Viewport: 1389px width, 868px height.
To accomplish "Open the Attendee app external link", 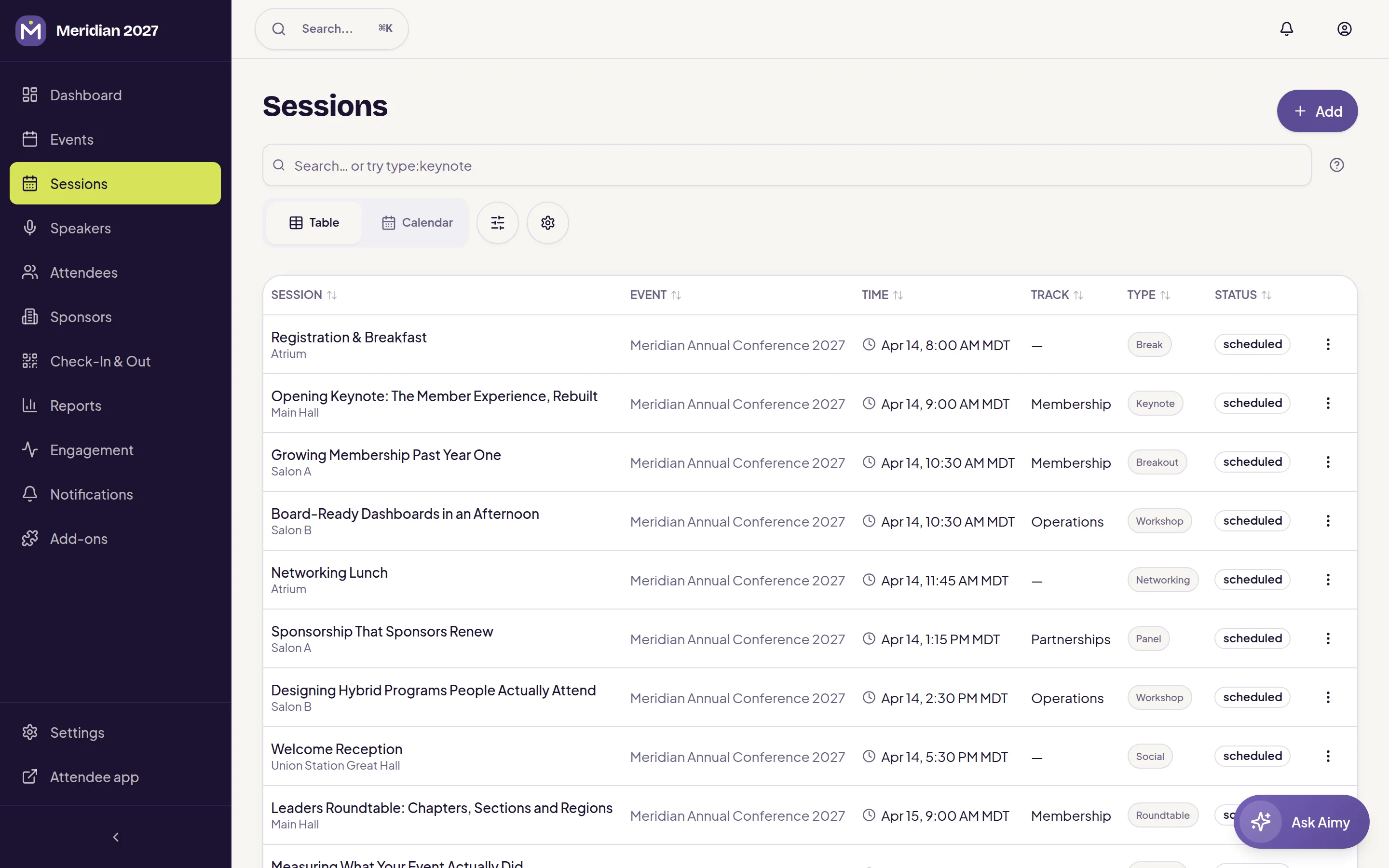I will point(115,777).
